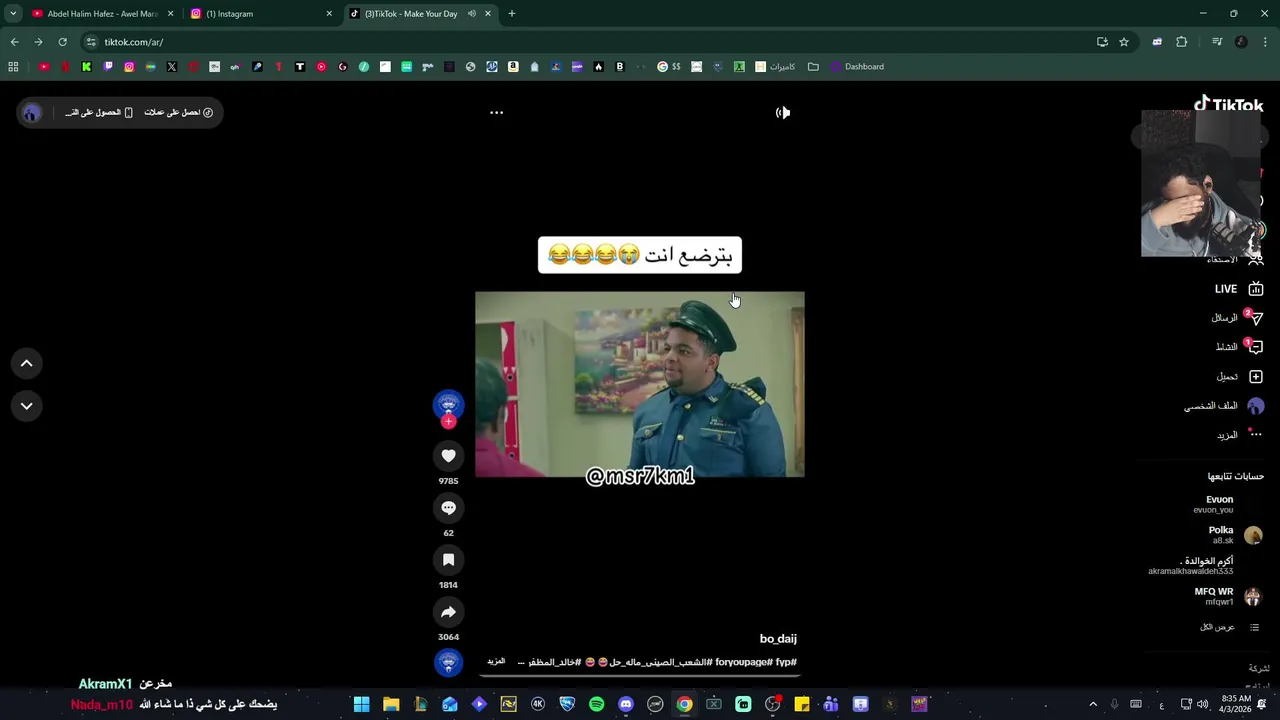Viewport: 1280px width, 720px height.
Task: Open Google Chrome taskbar icon
Action: click(x=684, y=704)
